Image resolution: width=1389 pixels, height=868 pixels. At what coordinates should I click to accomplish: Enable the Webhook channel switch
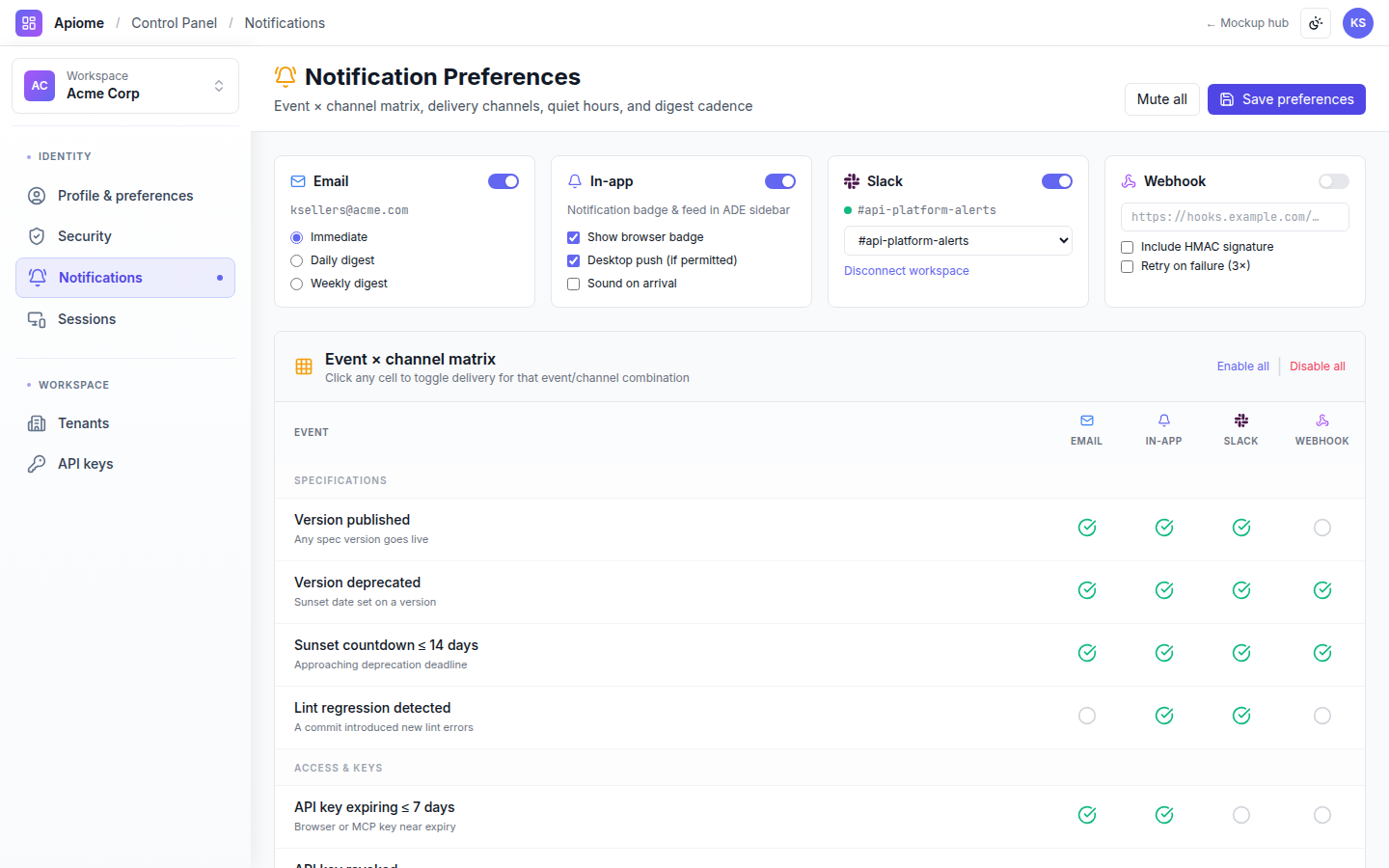coord(1334,181)
